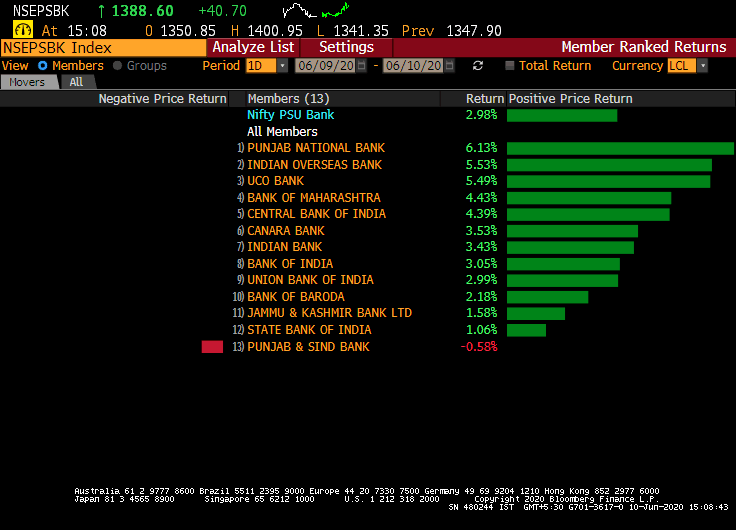This screenshot has width=736, height=530.
Task: Open the Currency LCL dropdown
Action: 702,66
